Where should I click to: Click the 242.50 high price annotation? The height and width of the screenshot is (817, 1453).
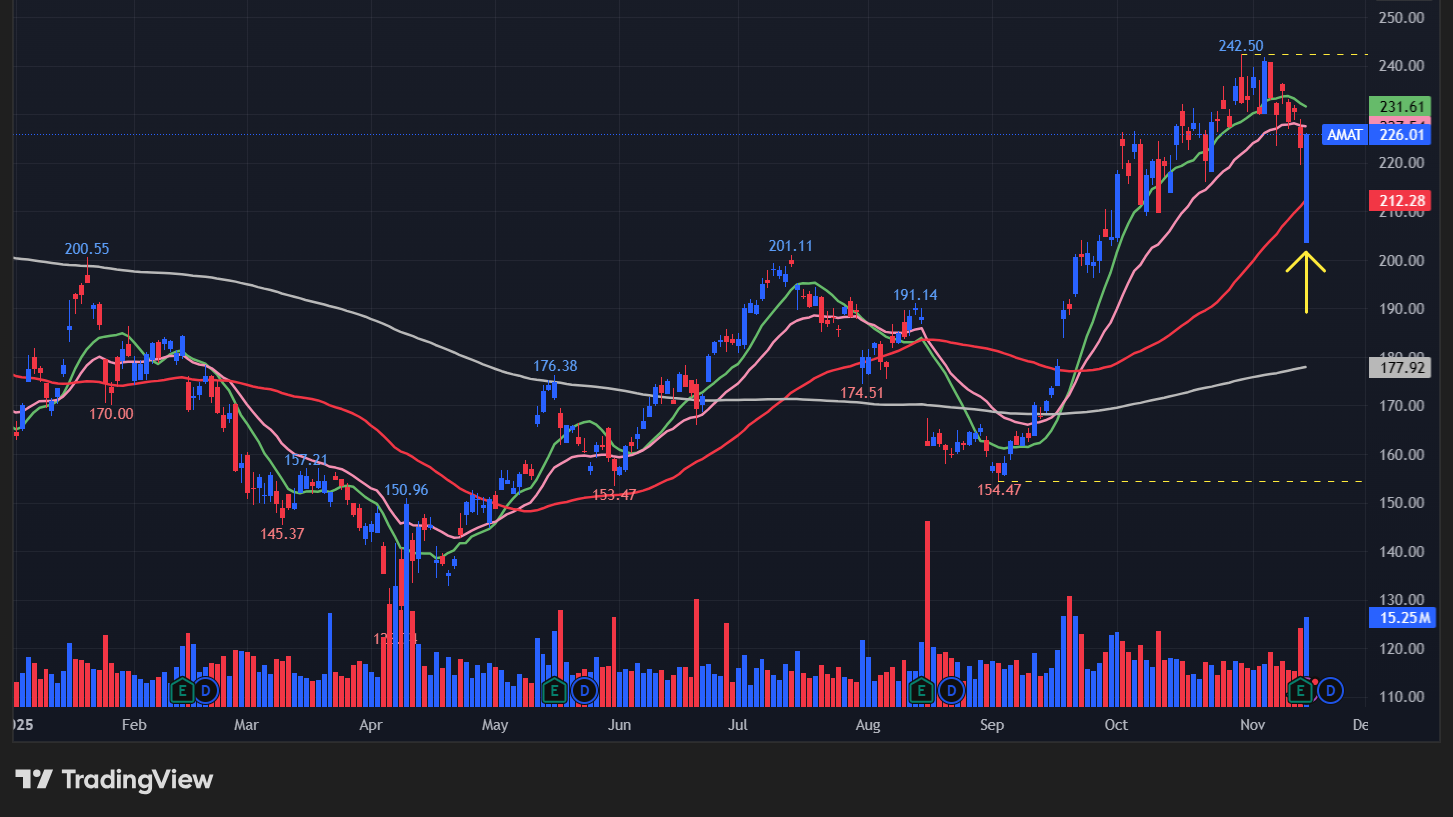[x=1240, y=46]
